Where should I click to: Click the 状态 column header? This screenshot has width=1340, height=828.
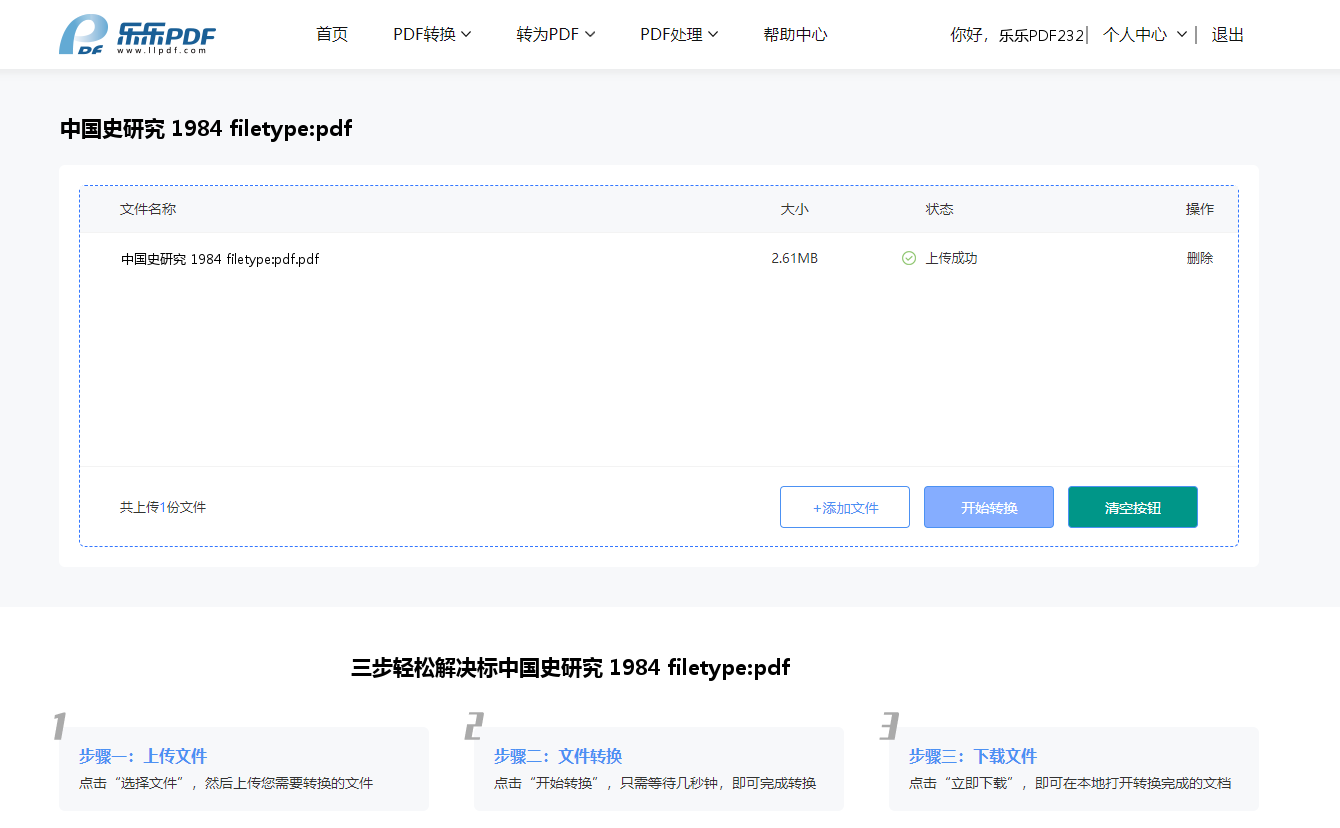939,209
